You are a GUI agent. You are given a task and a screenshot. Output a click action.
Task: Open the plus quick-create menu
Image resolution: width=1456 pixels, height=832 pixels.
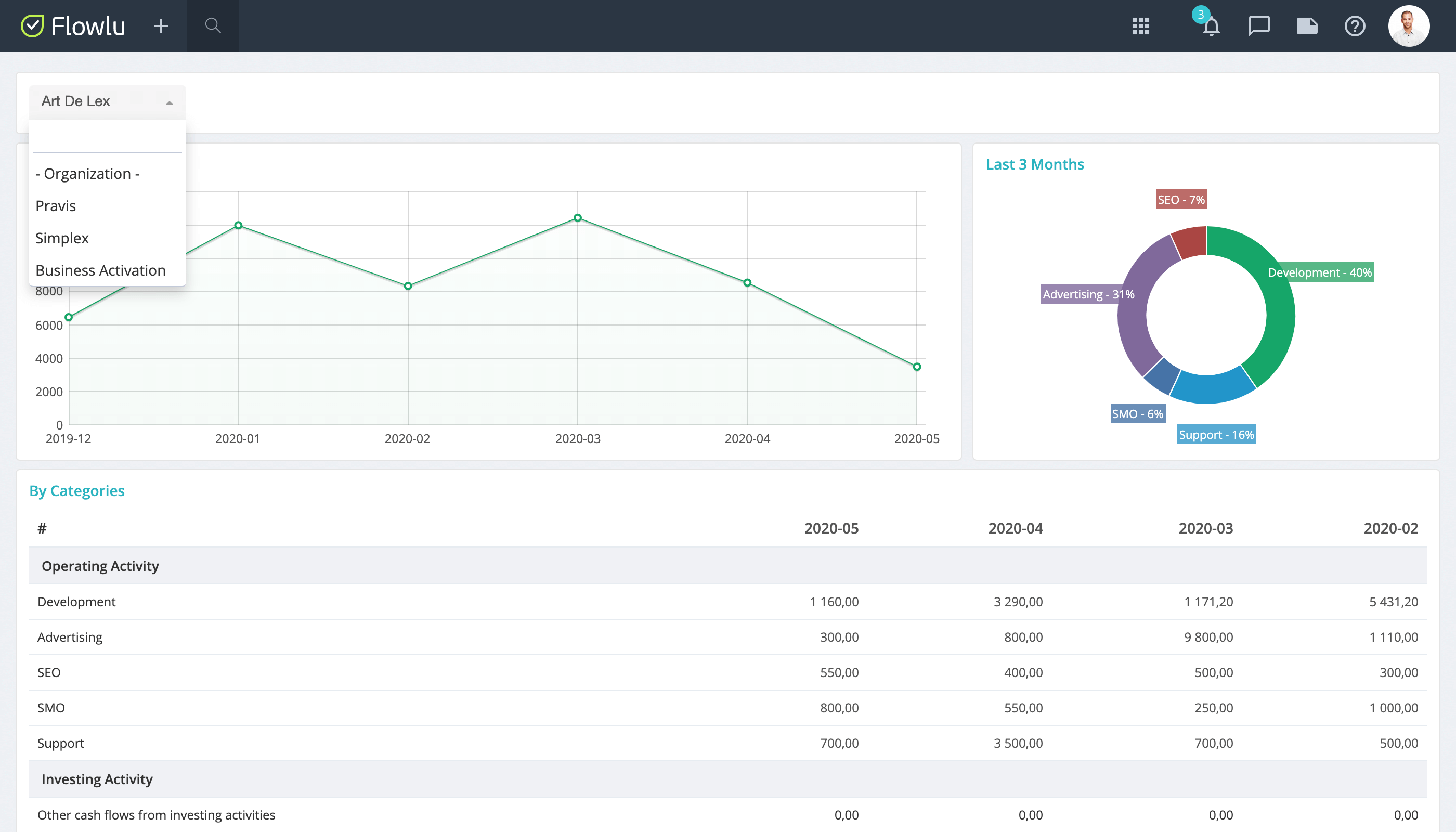161,25
